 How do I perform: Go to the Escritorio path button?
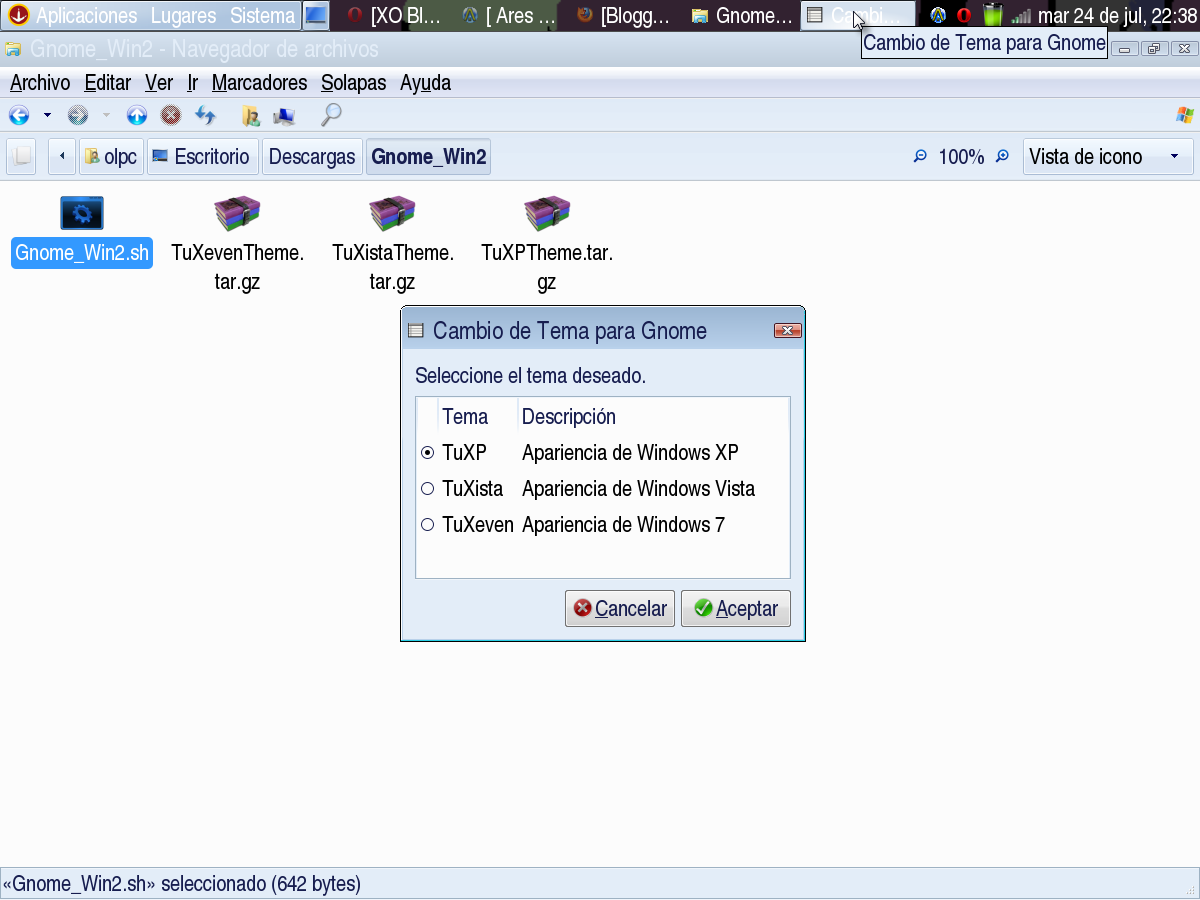point(203,157)
